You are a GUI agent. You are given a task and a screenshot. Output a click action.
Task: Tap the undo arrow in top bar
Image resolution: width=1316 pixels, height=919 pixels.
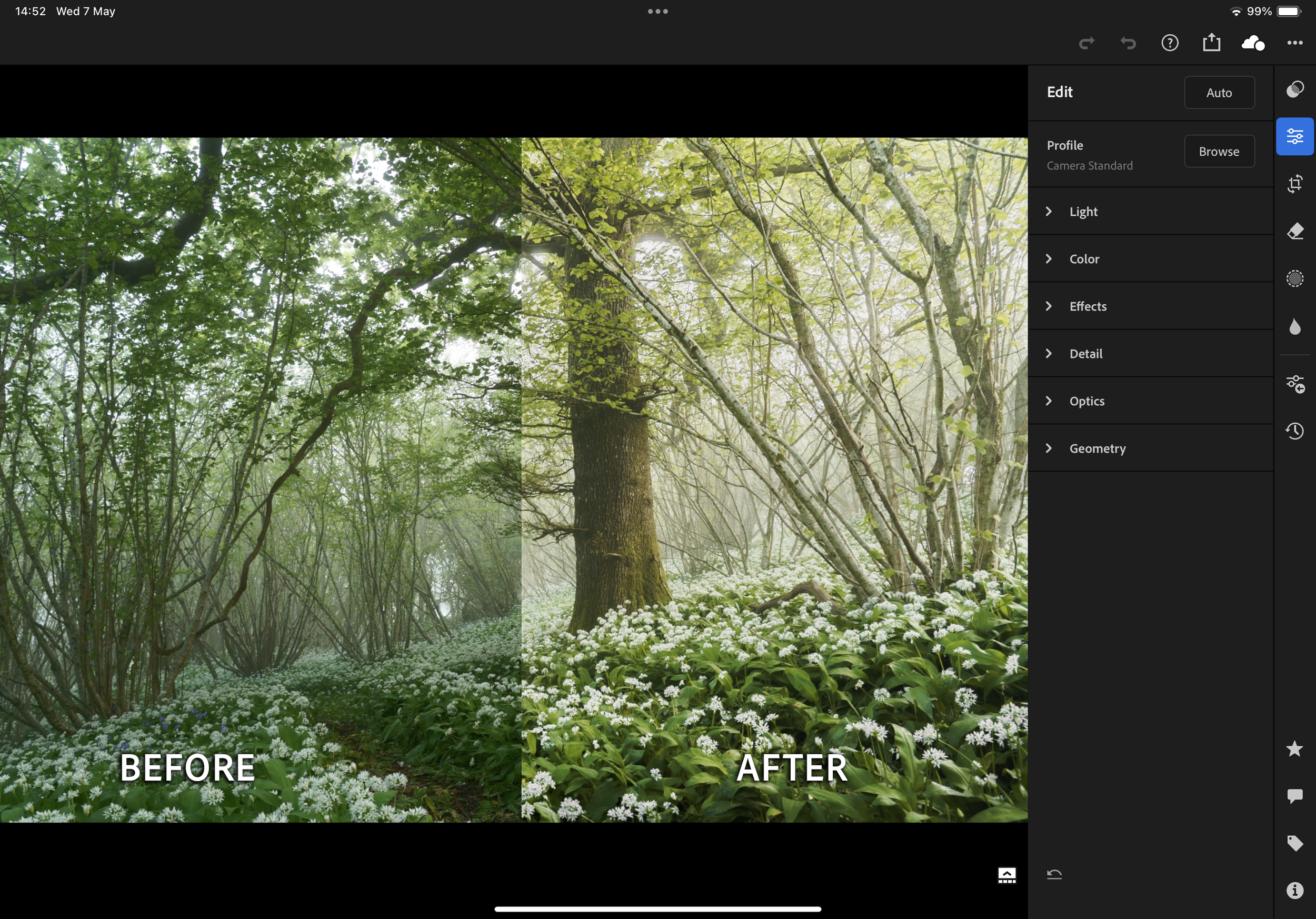point(1128,43)
